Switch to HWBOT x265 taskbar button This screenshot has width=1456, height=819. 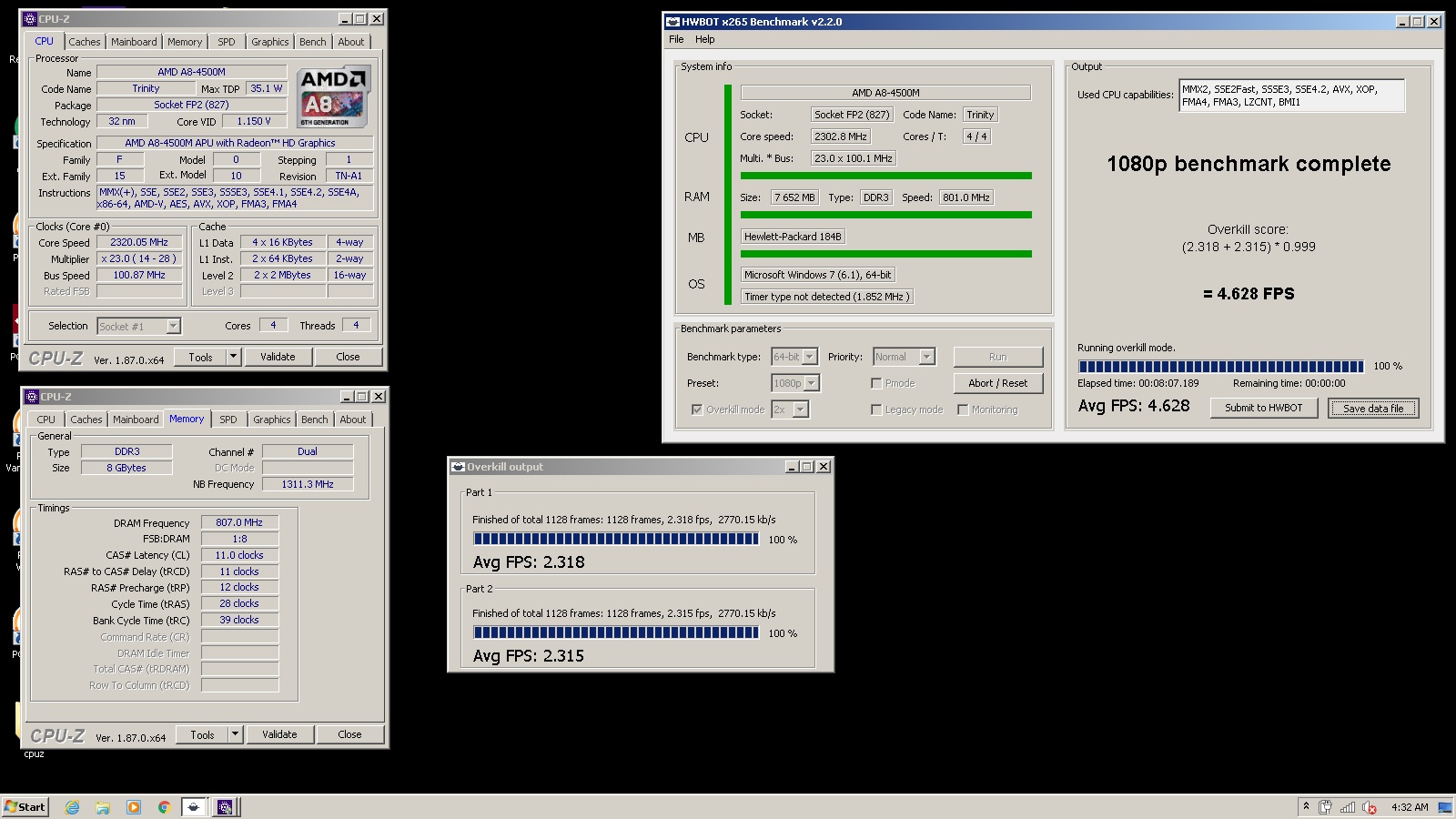[x=194, y=807]
